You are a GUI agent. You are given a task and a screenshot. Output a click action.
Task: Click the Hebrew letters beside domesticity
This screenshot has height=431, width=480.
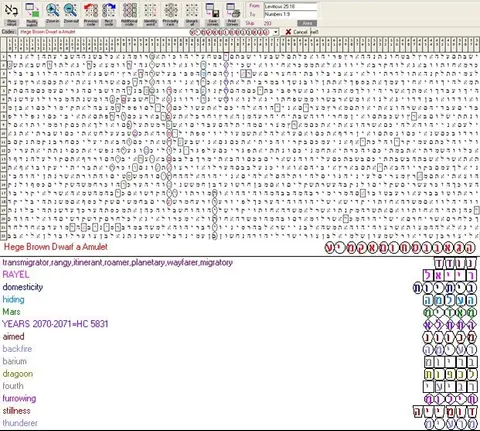[444, 288]
